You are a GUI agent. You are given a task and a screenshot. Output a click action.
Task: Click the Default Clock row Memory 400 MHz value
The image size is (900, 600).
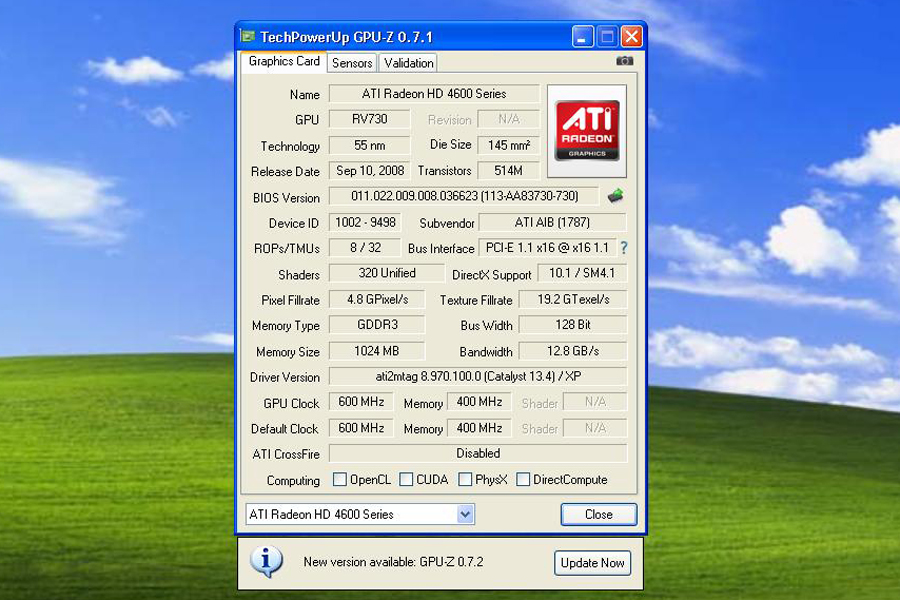(x=479, y=428)
